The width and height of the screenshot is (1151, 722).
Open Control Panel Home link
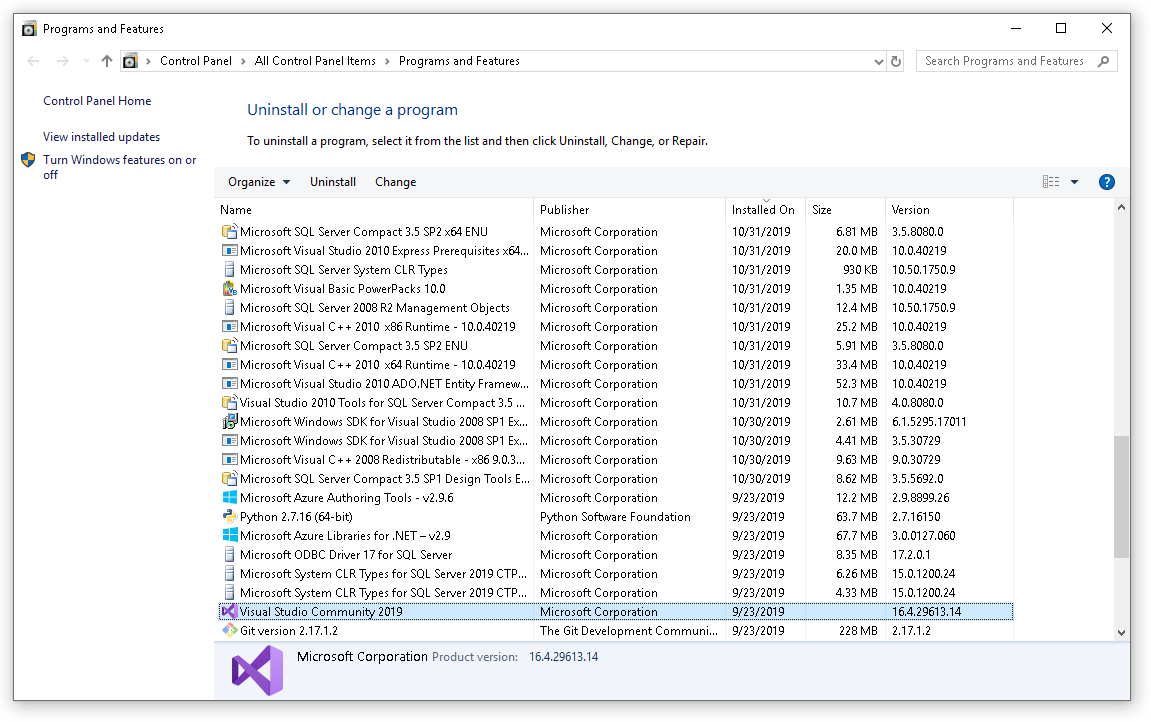pyautogui.click(x=97, y=101)
